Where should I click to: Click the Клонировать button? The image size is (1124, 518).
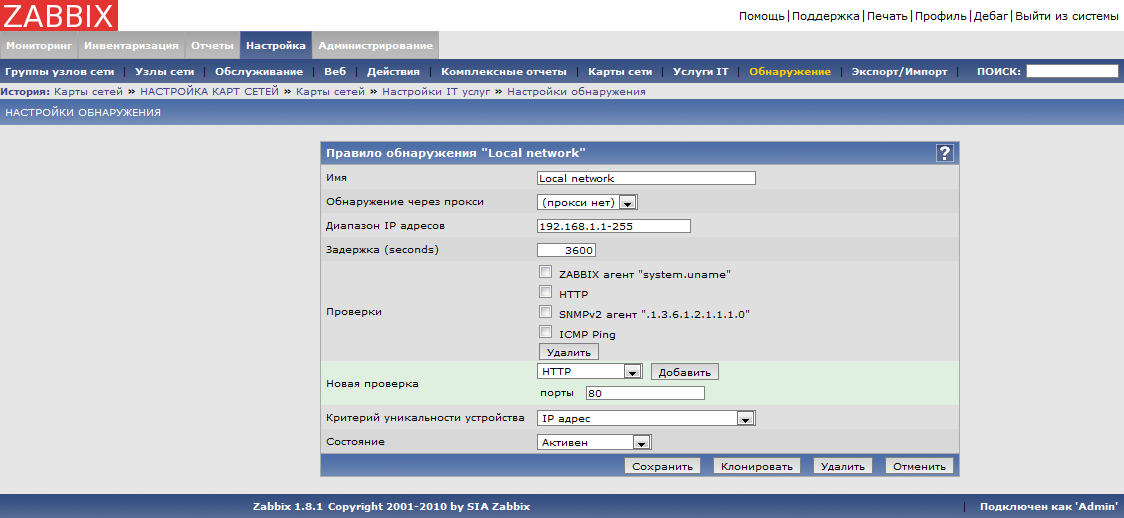coord(756,466)
